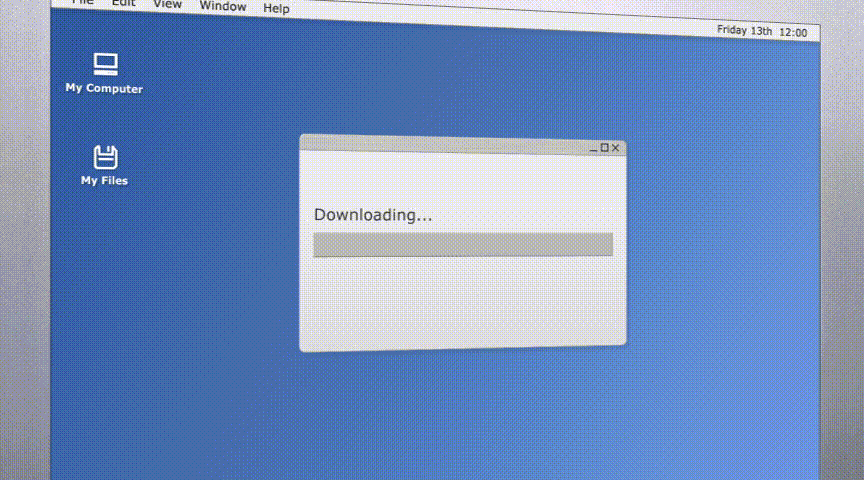Open the Edit menu
This screenshot has height=480, width=864.
[x=123, y=4]
